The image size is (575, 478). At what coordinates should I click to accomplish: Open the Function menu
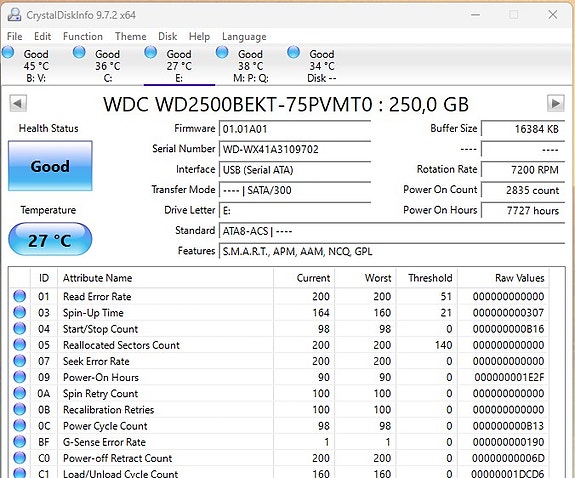pos(83,36)
